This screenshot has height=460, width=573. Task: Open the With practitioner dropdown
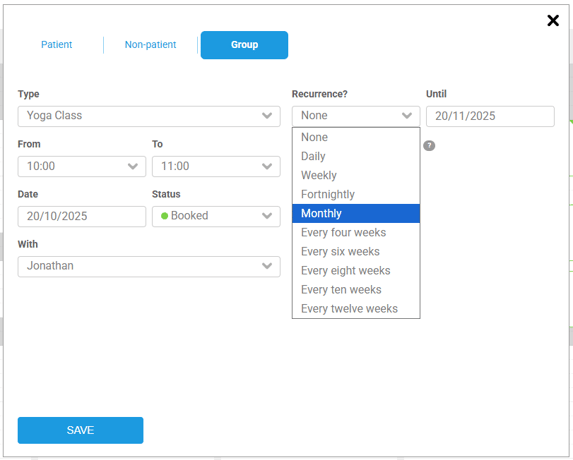(149, 266)
